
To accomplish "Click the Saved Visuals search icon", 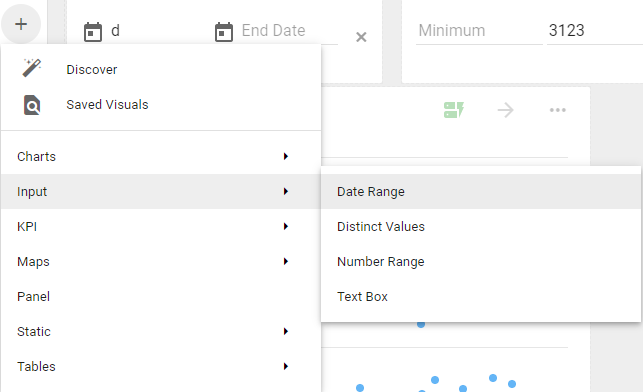I will pyautogui.click(x=32, y=105).
